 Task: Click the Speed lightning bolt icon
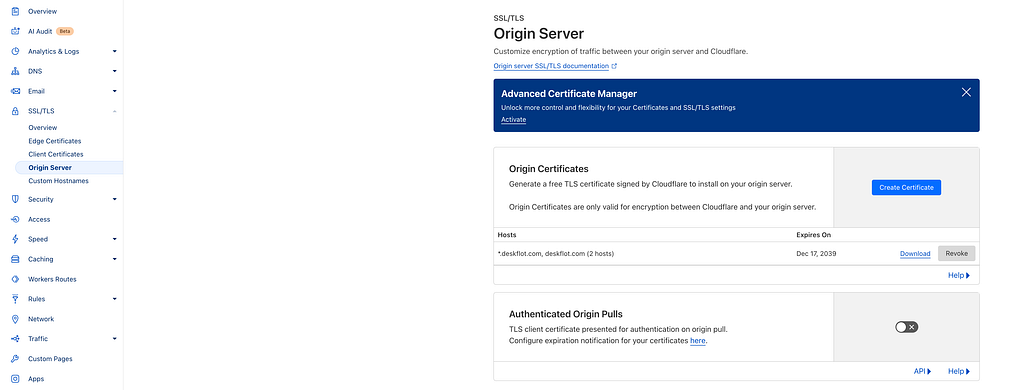(15, 239)
